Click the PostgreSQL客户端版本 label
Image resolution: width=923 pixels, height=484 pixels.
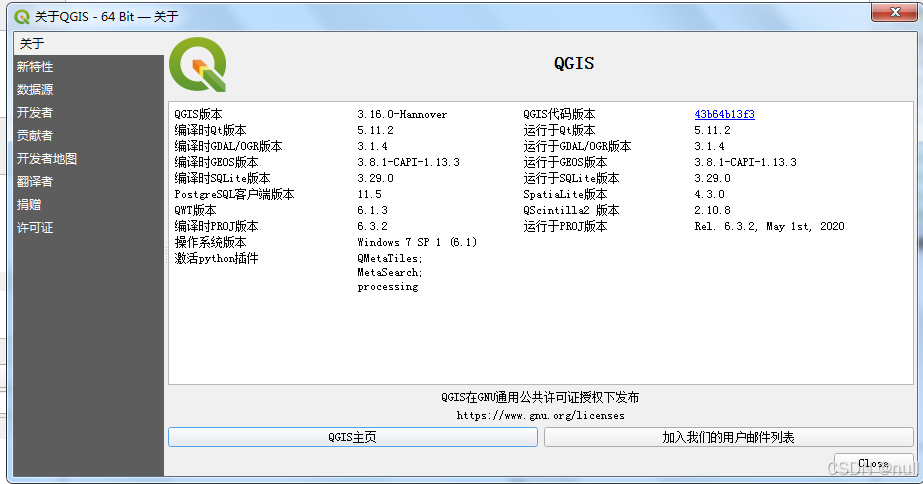tap(234, 194)
